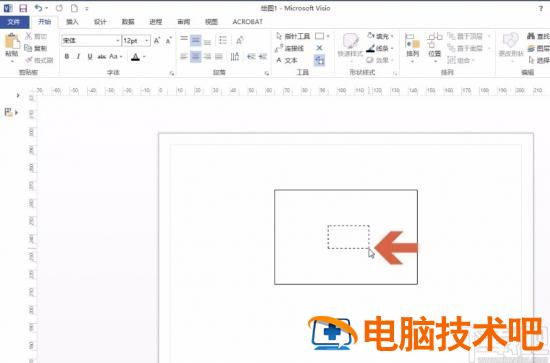
Task: Open the Customize Quick Access Toolbar dropdown
Action: tap(87, 8)
